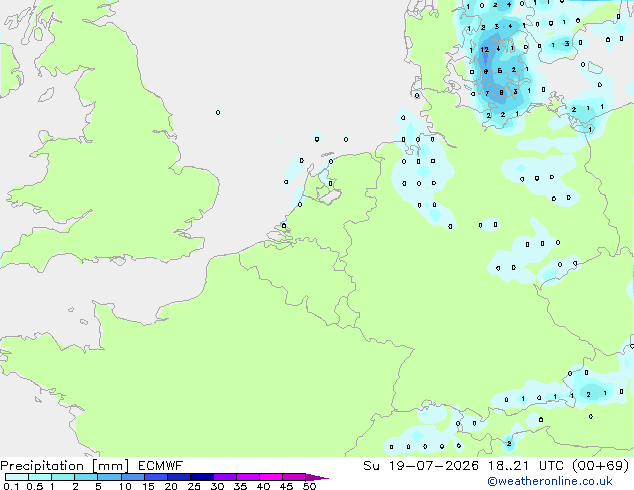The image size is (634, 490).
Task: Click the "ECMWF" model label
Action: pyautogui.click(x=161, y=466)
